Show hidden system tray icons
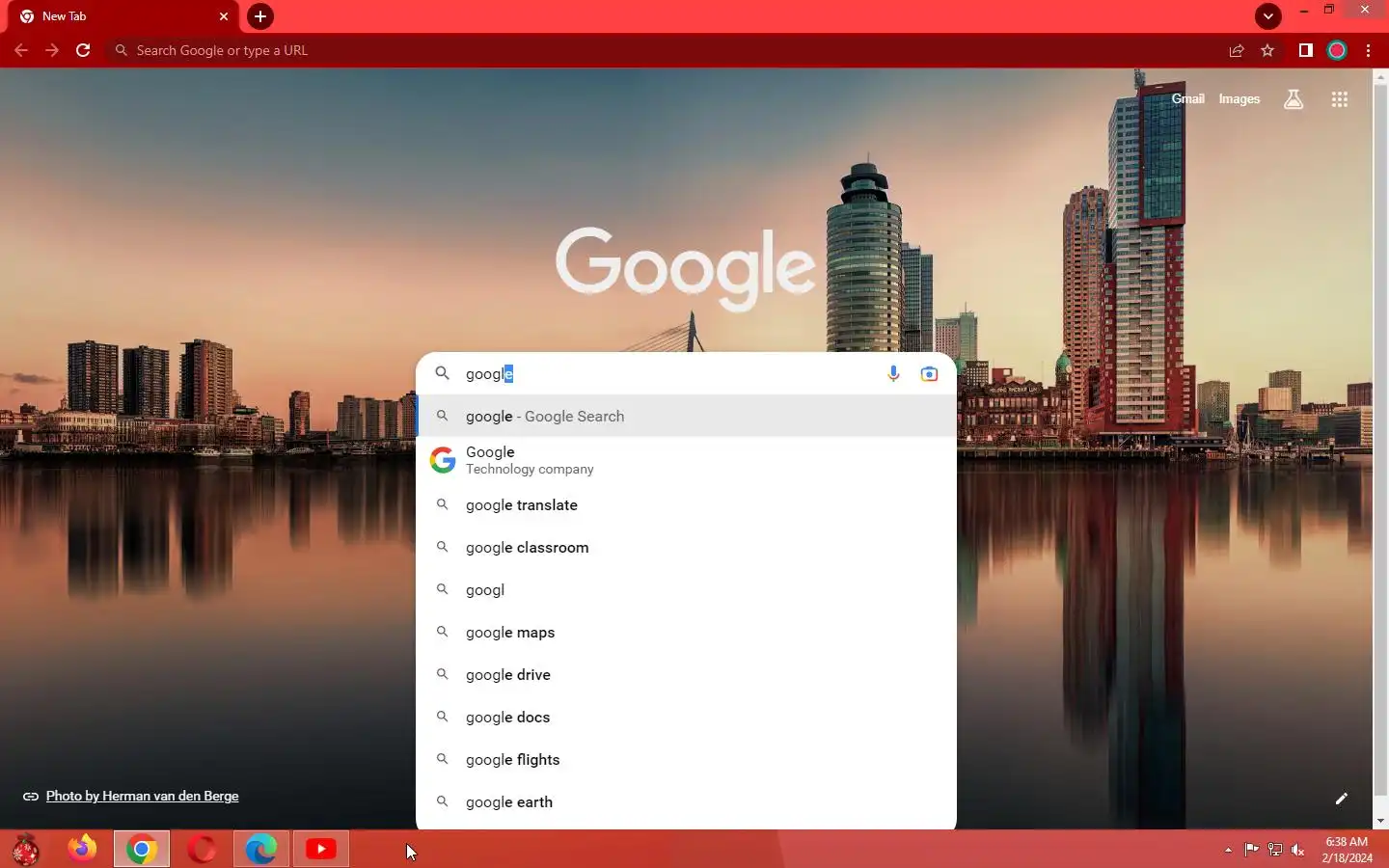The height and width of the screenshot is (868, 1389). (1228, 850)
